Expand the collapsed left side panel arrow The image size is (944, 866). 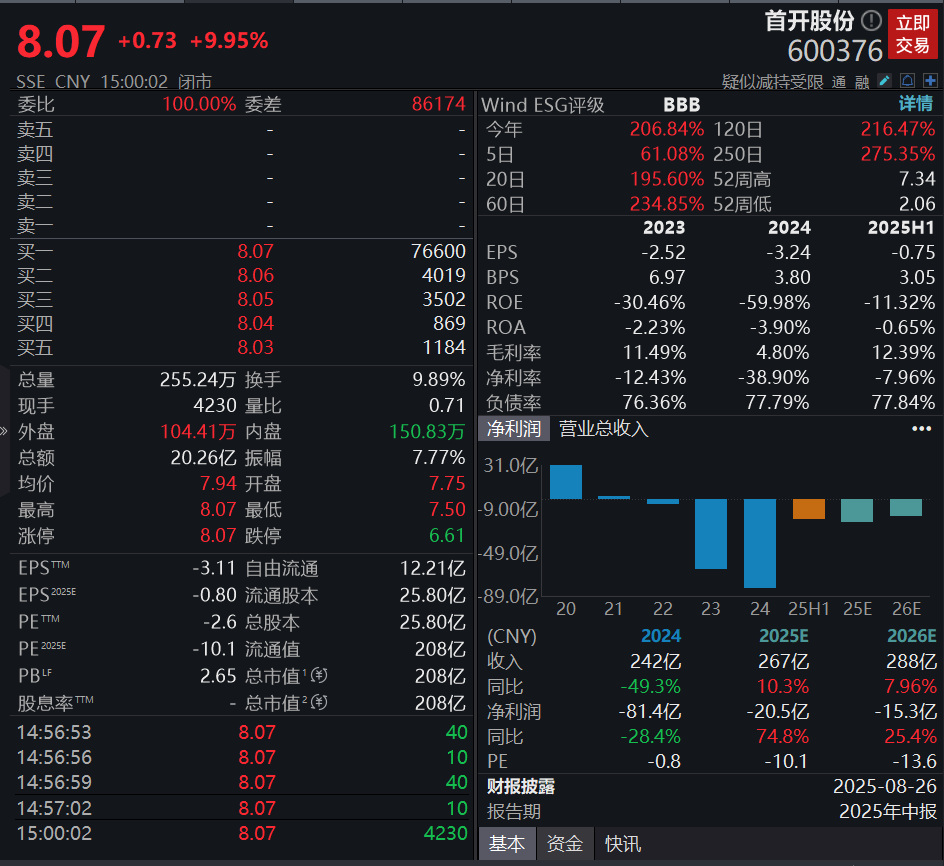(4, 433)
